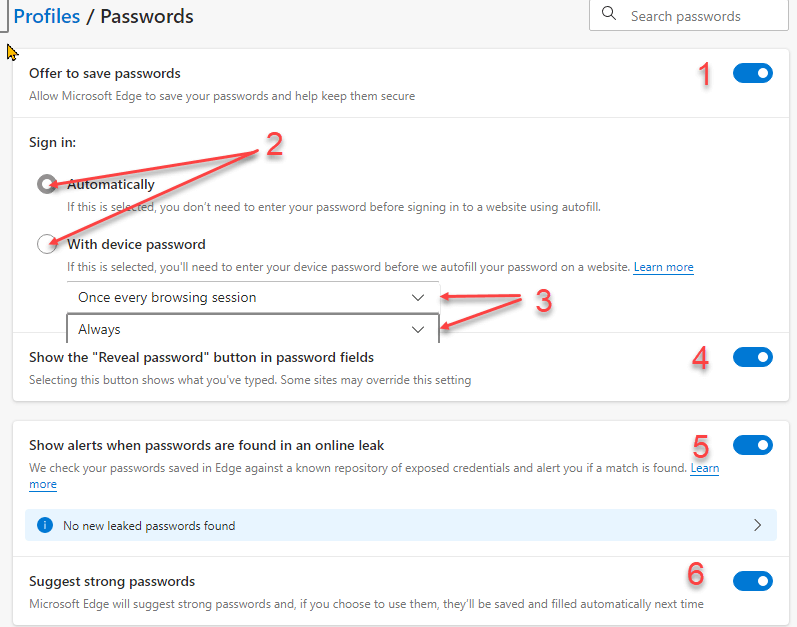This screenshot has width=797, height=627.
Task: Open Learn more link for device password
Action: [x=663, y=267]
